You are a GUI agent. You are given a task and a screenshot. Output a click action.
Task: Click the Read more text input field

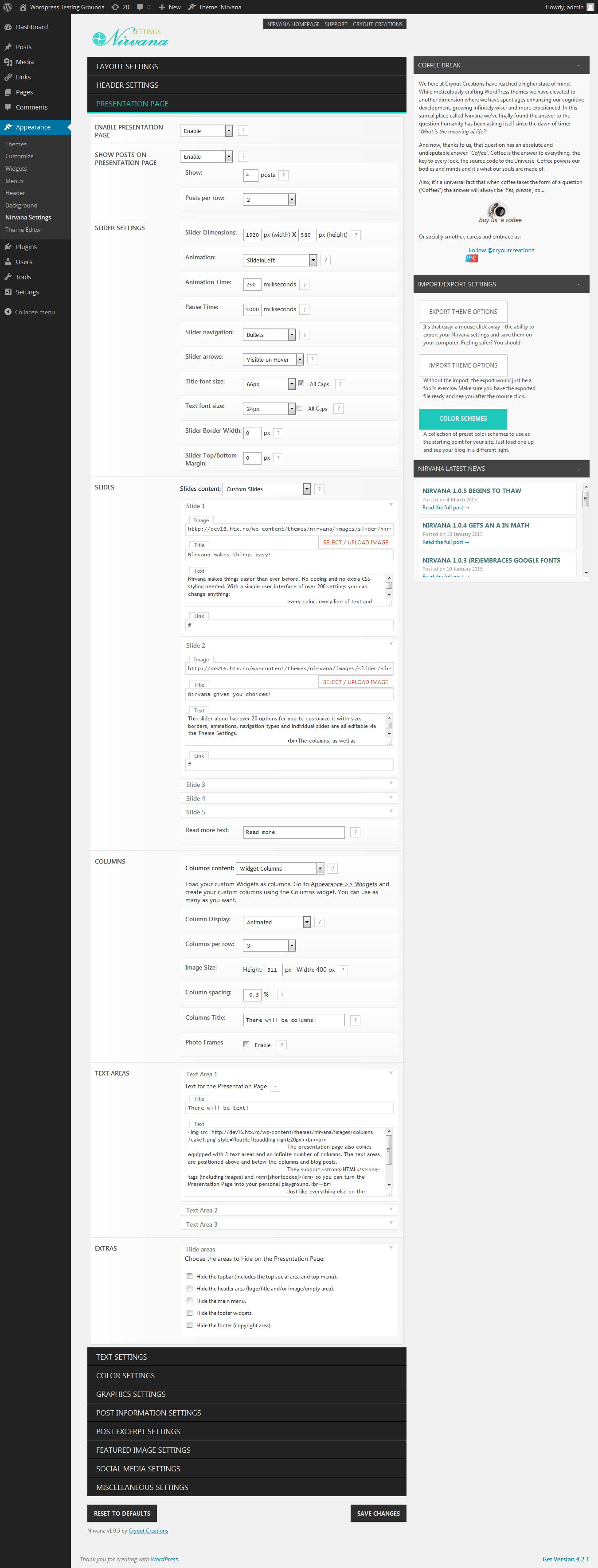[294, 832]
